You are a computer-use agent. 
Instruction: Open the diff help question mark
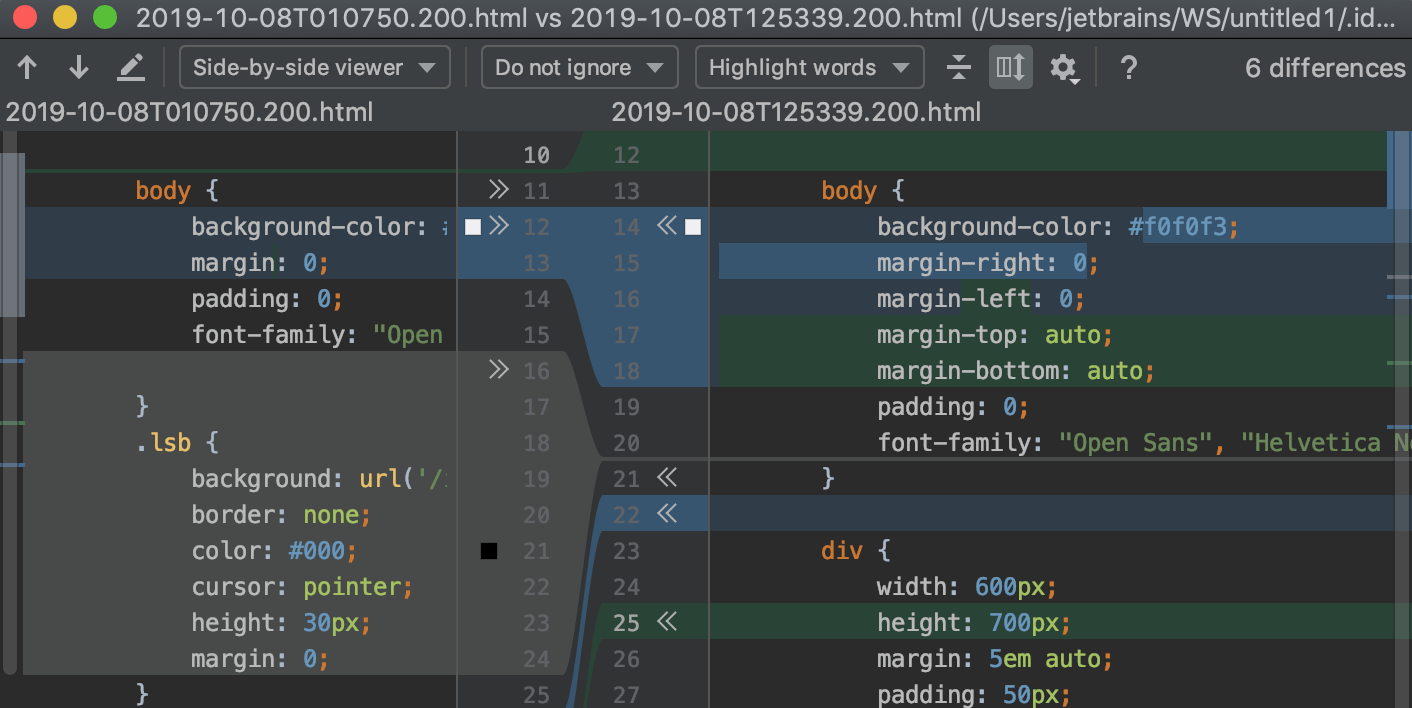point(1128,68)
